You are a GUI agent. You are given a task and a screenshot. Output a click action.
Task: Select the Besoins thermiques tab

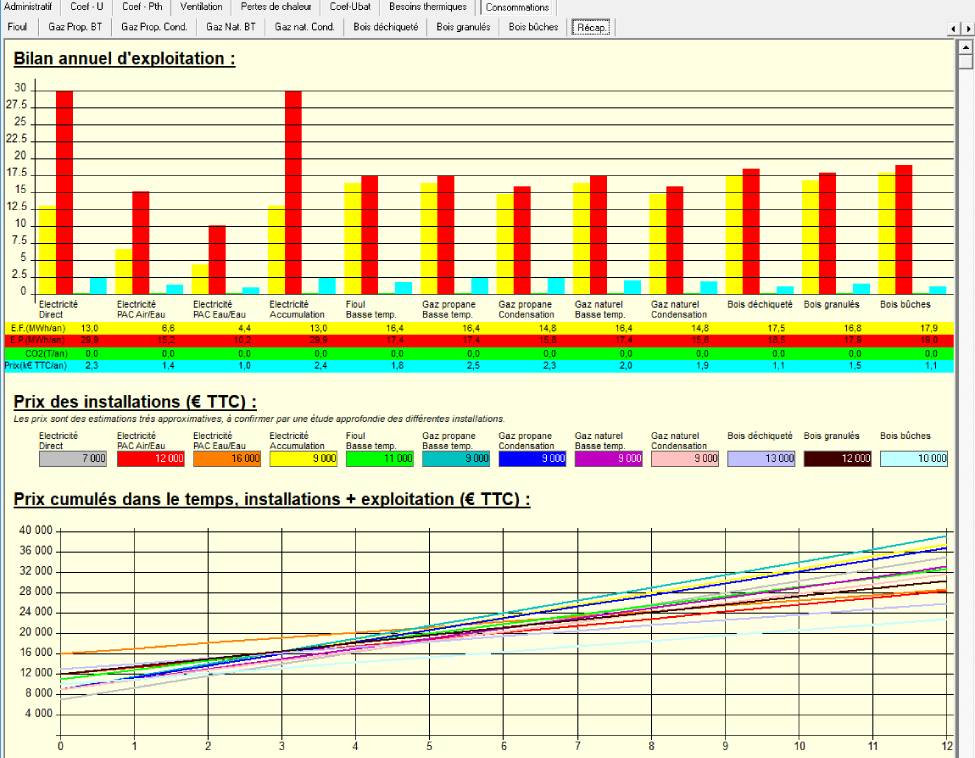428,7
